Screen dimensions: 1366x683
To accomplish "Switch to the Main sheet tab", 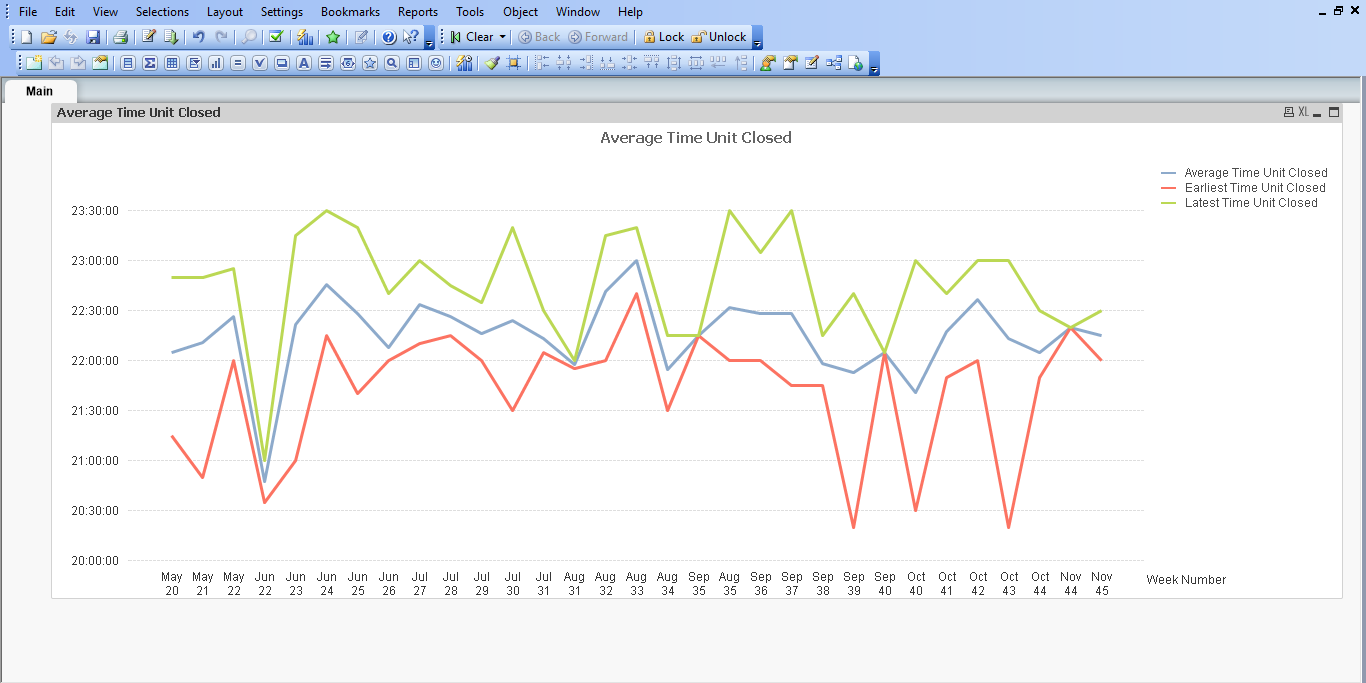I will (40, 91).
